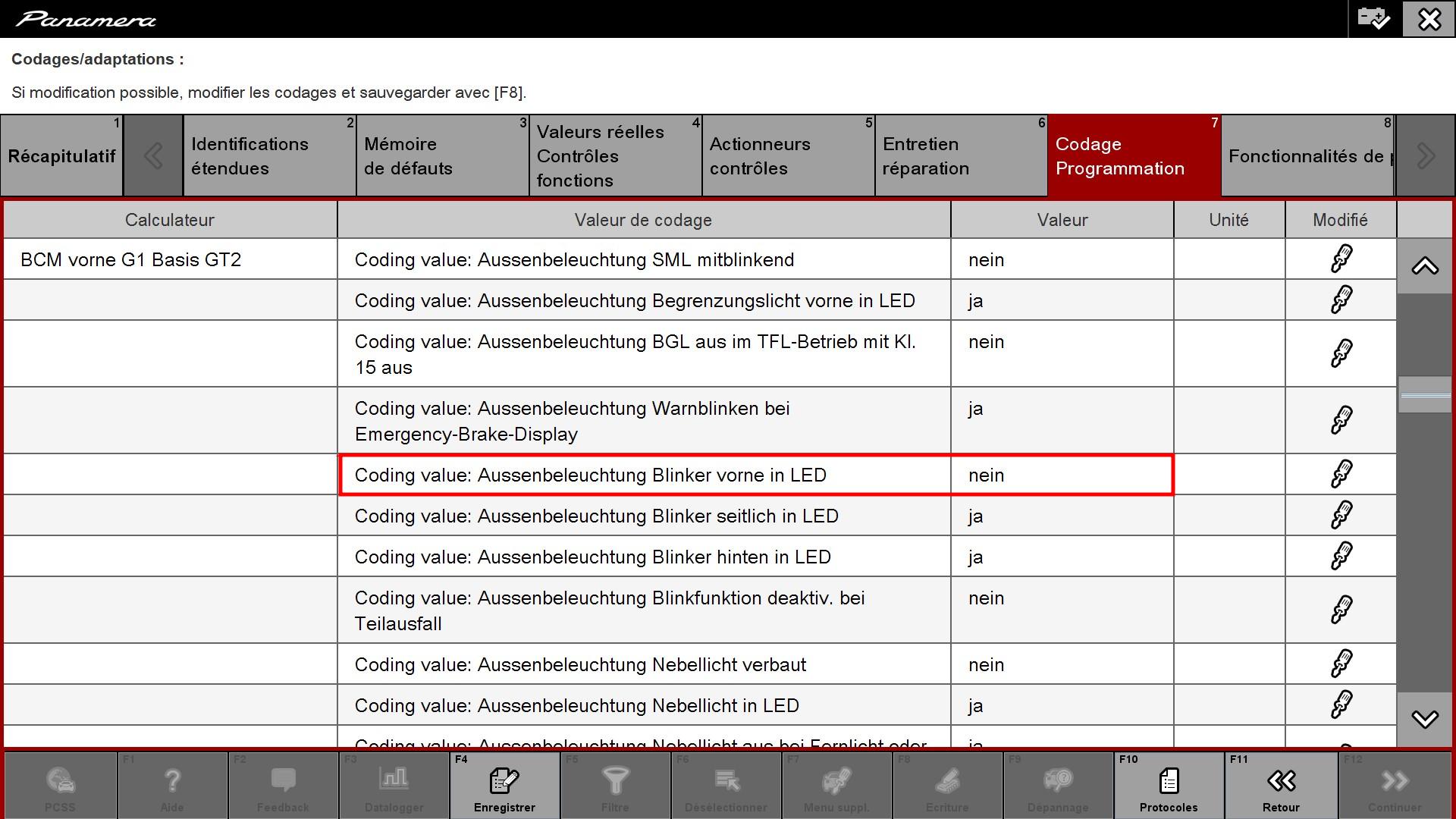Click the PCSS icon in the bottom toolbar
The width and height of the screenshot is (1456, 819).
[60, 780]
